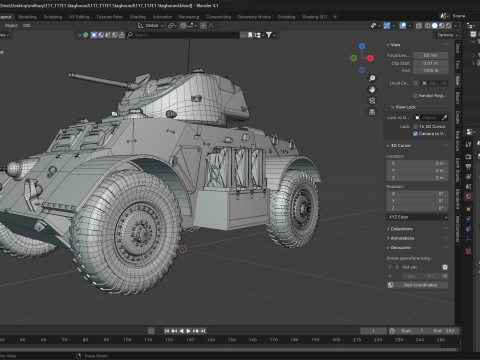Image resolution: width=480 pixels, height=360 pixels.
Task: Play animation in reverse in timeline
Action: pyautogui.click(x=182, y=331)
